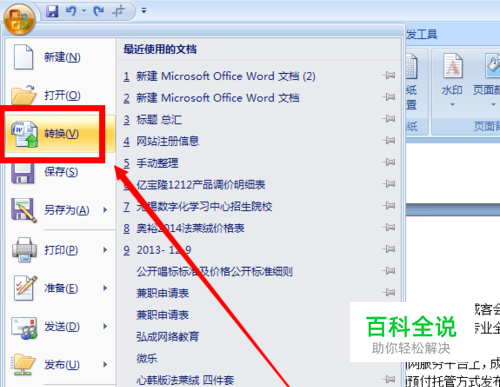Viewport: 500px width, 387px height.
Task: Click the 水印 watermark icon in ribbon
Action: (x=452, y=66)
